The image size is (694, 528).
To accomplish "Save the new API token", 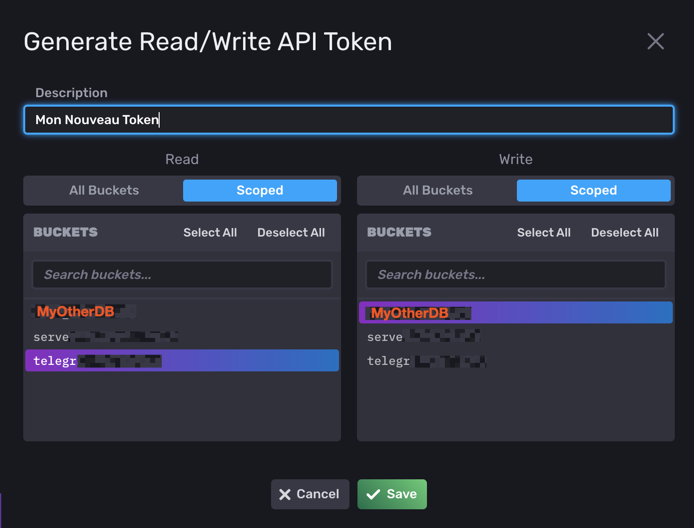I will point(392,494).
